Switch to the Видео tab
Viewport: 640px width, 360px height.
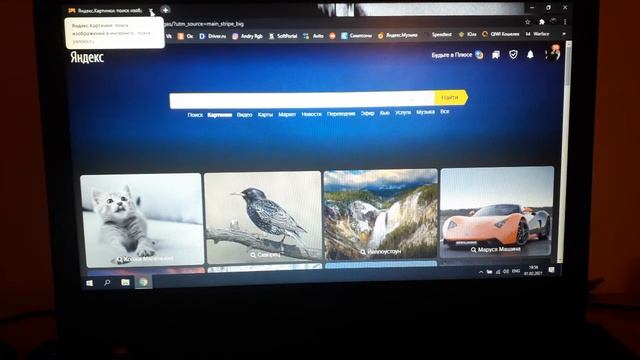coord(244,115)
